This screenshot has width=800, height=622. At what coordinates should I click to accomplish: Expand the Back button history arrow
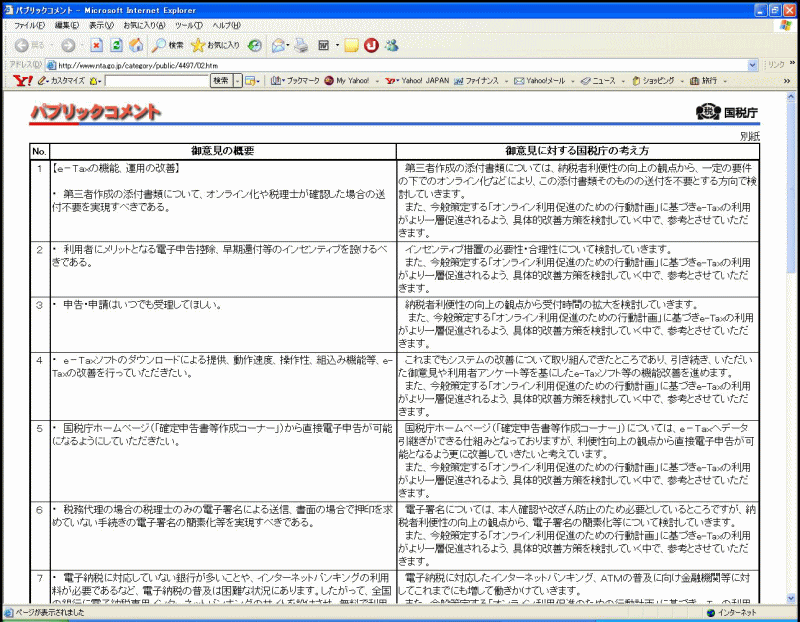point(52,45)
